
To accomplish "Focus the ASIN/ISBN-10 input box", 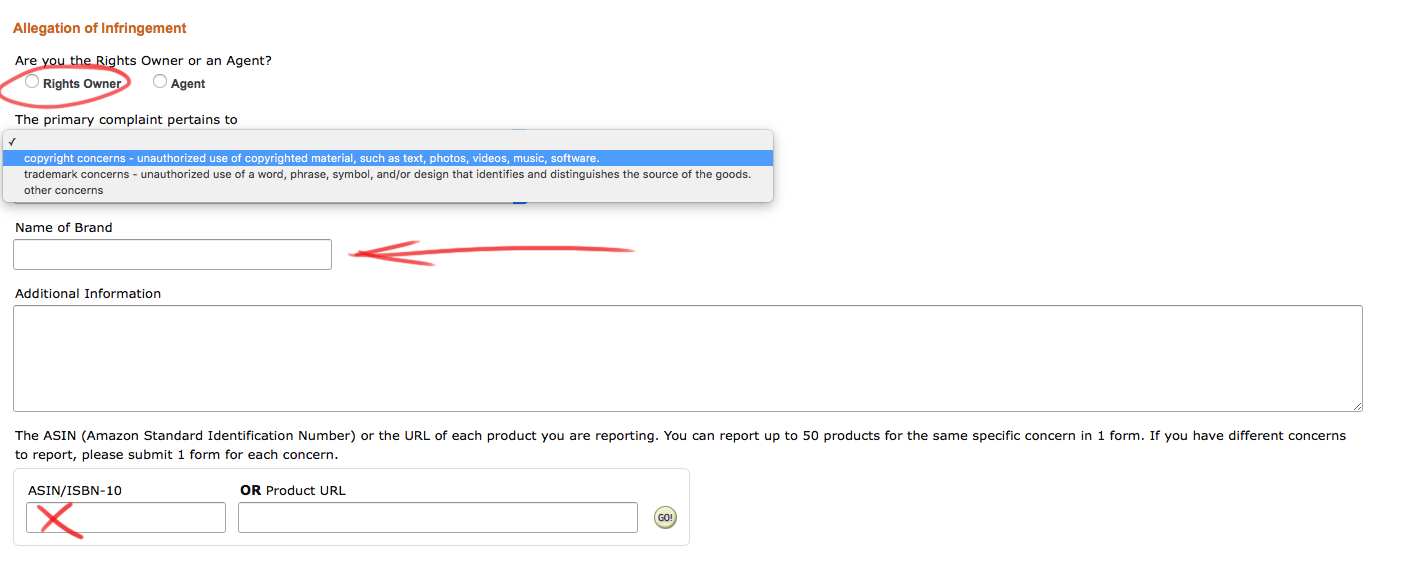I will tap(126, 517).
